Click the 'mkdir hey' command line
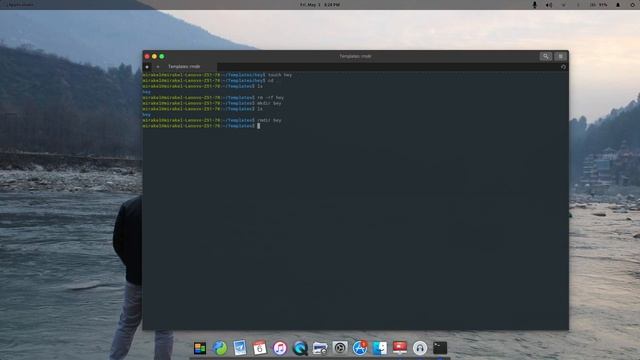640x360 pixels. tap(212, 103)
